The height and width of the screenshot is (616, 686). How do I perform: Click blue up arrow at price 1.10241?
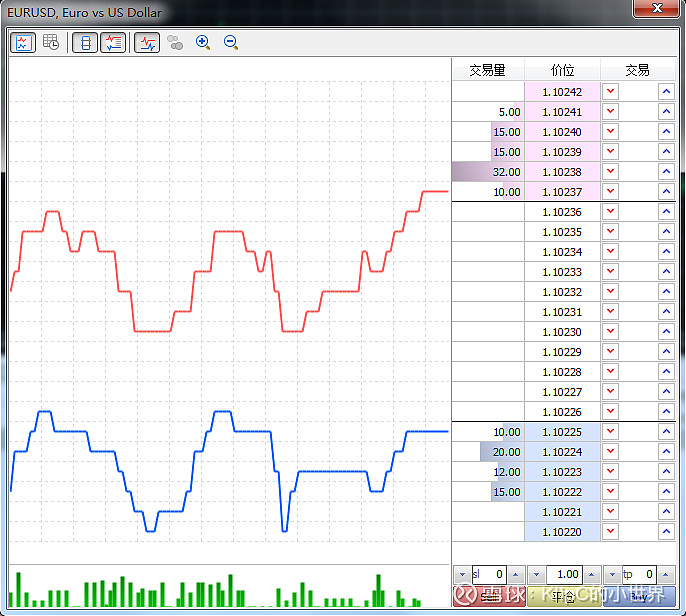pyautogui.click(x=666, y=112)
